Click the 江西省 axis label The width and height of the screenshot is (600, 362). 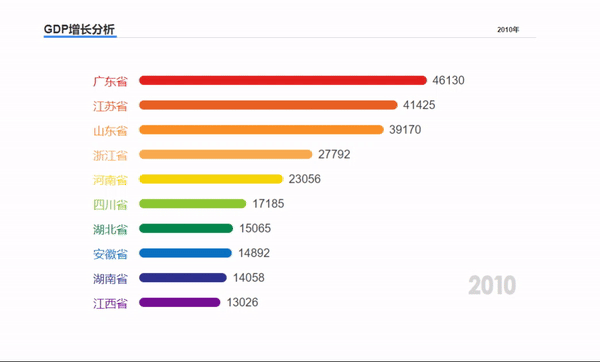(x=110, y=304)
